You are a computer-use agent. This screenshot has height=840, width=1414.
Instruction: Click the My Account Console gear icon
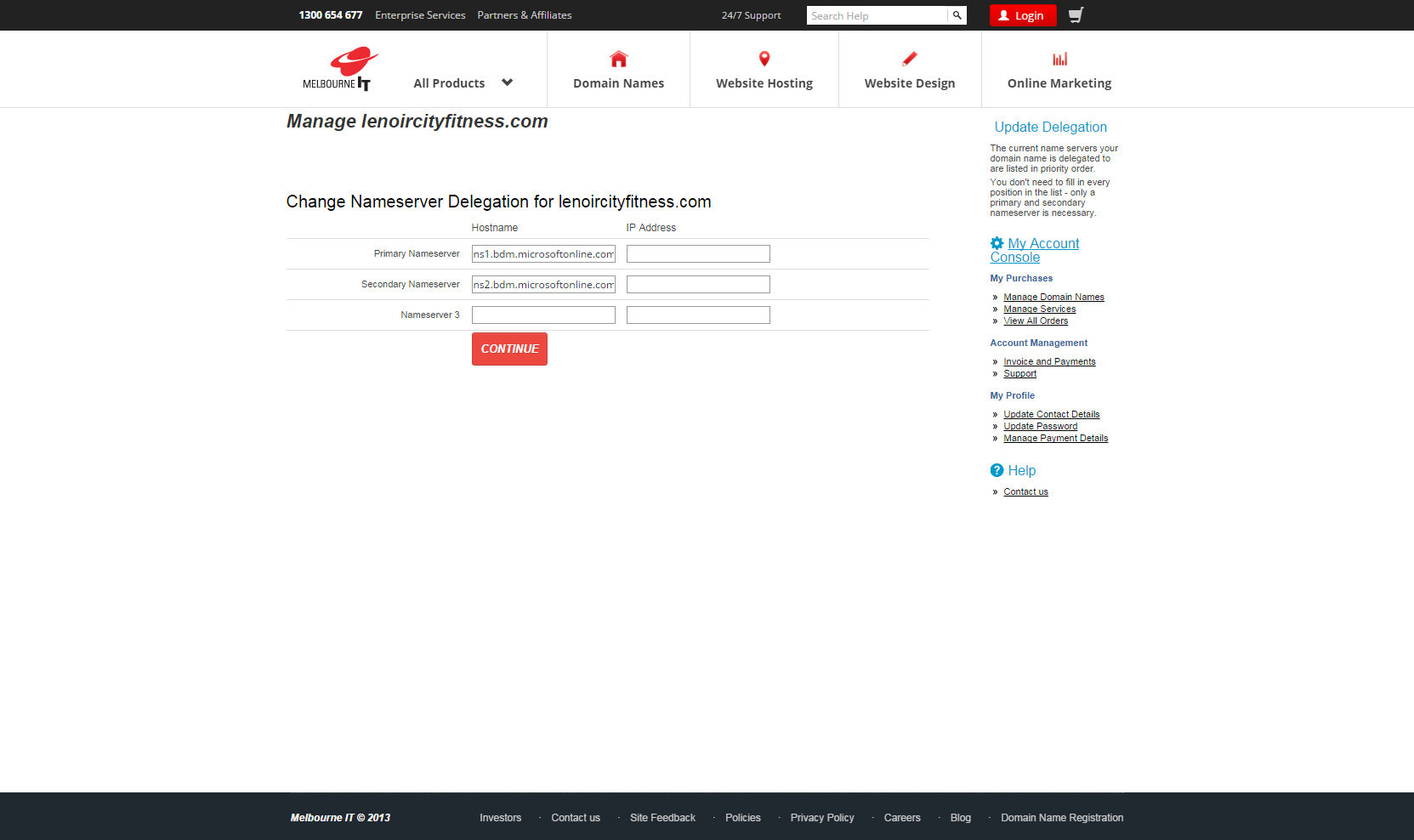tap(997, 243)
